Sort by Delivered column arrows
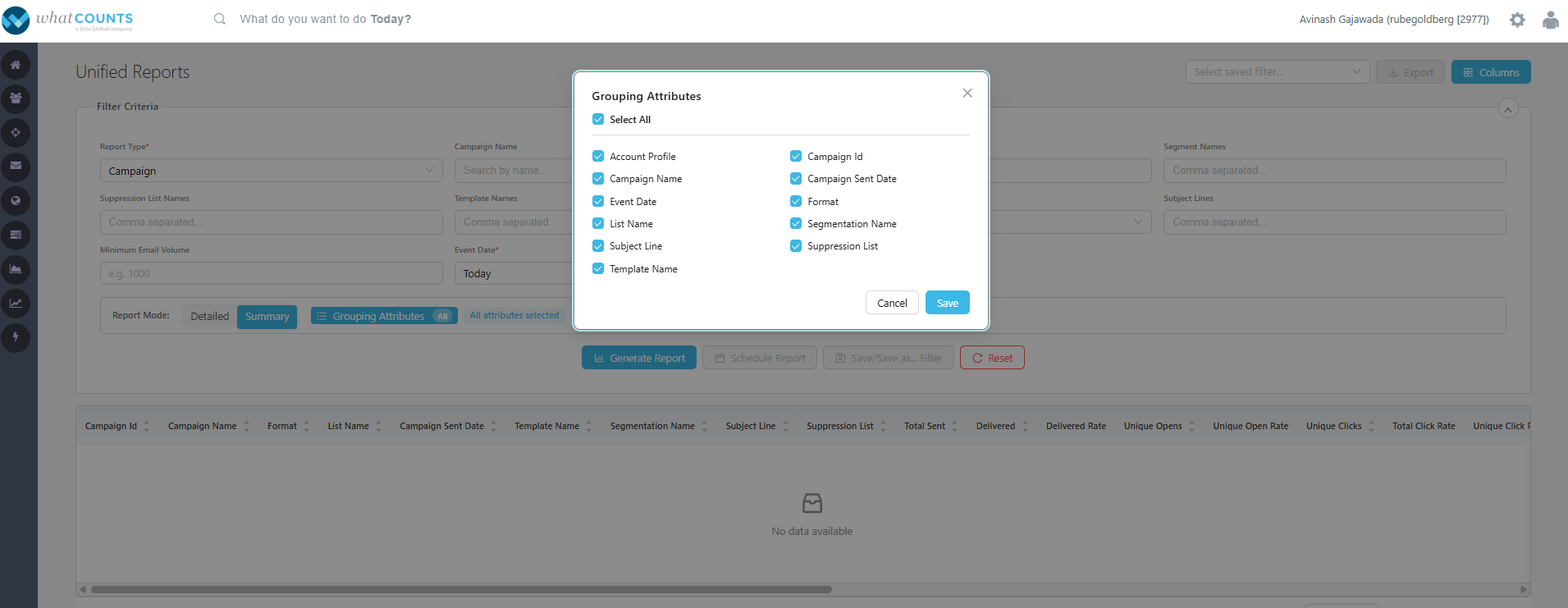The image size is (1568, 608). tap(1025, 426)
